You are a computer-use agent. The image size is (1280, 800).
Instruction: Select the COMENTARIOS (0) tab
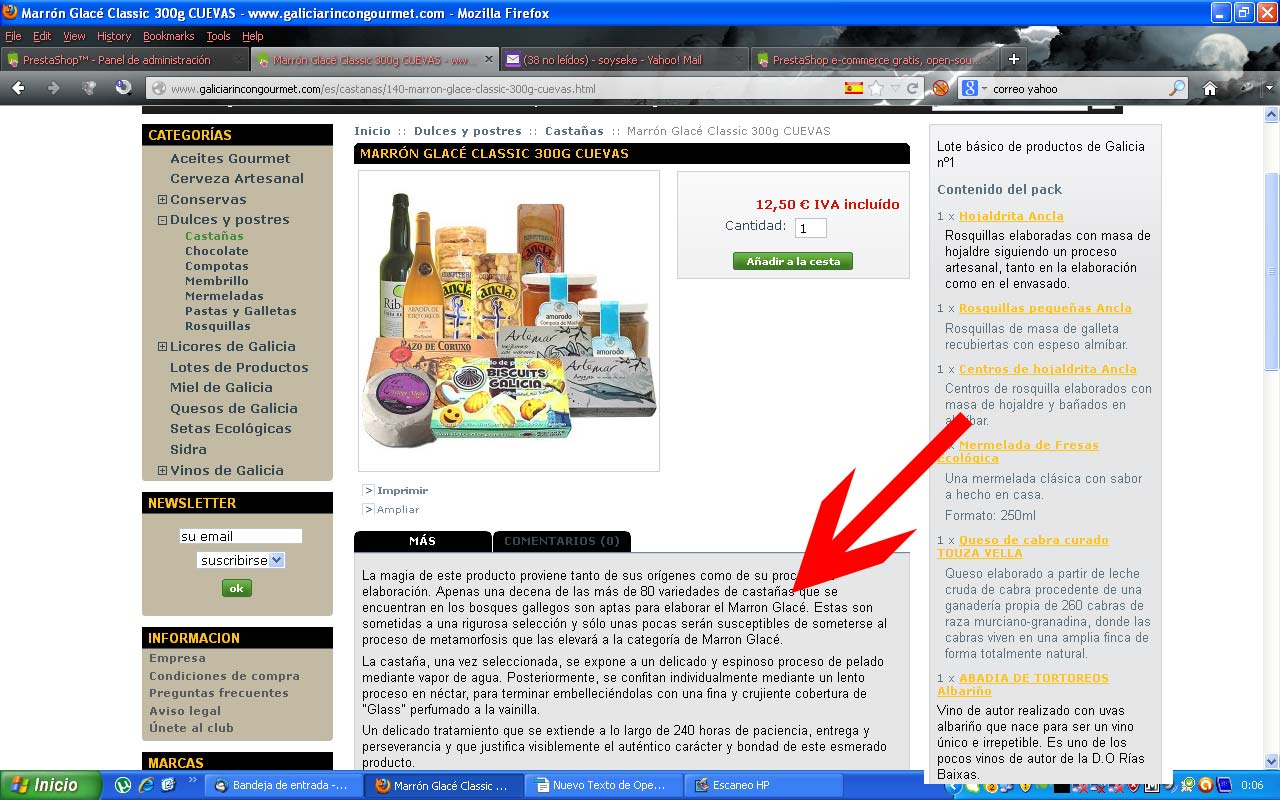(x=562, y=541)
